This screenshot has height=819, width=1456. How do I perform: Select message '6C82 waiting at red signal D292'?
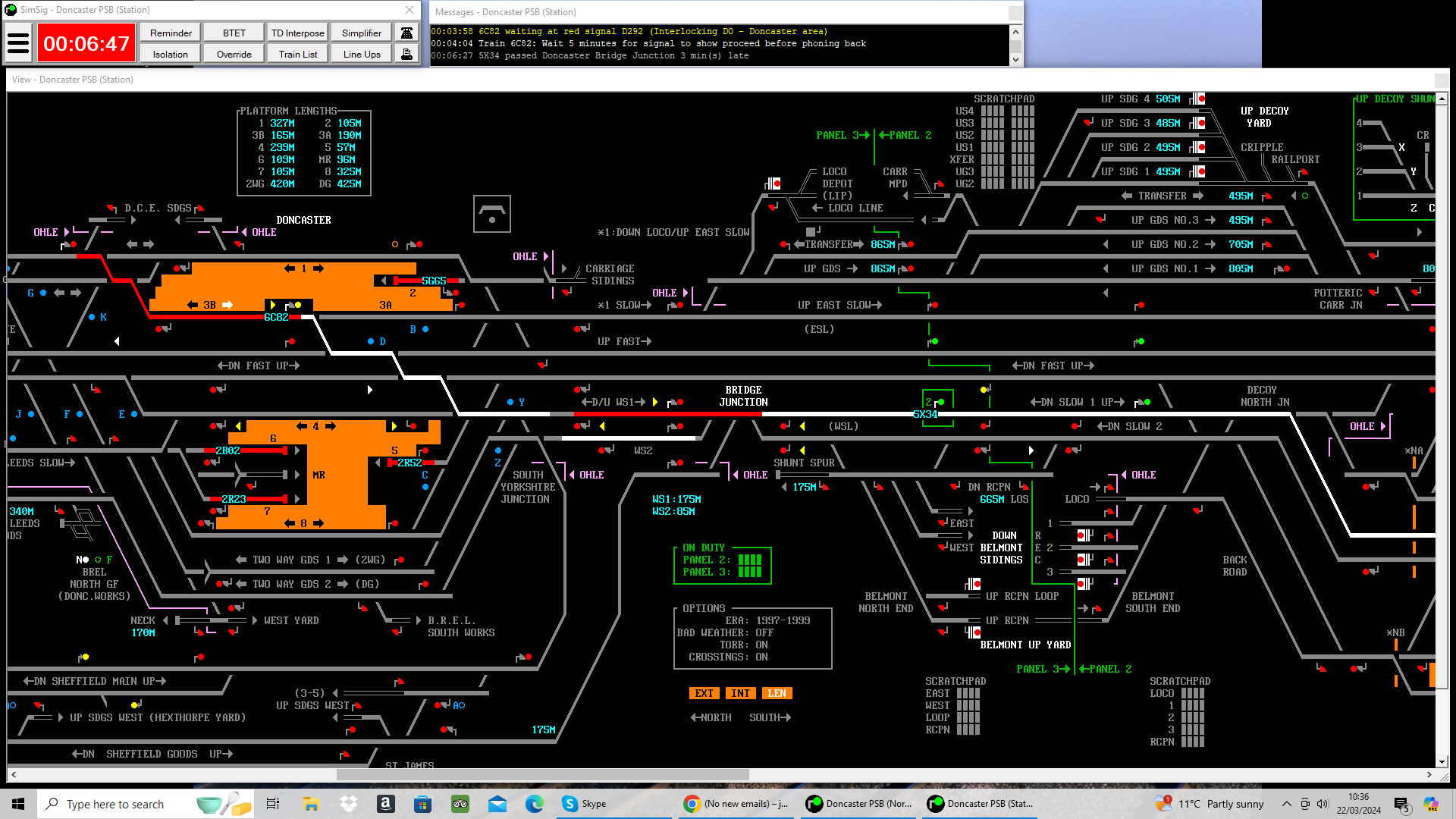(x=629, y=31)
